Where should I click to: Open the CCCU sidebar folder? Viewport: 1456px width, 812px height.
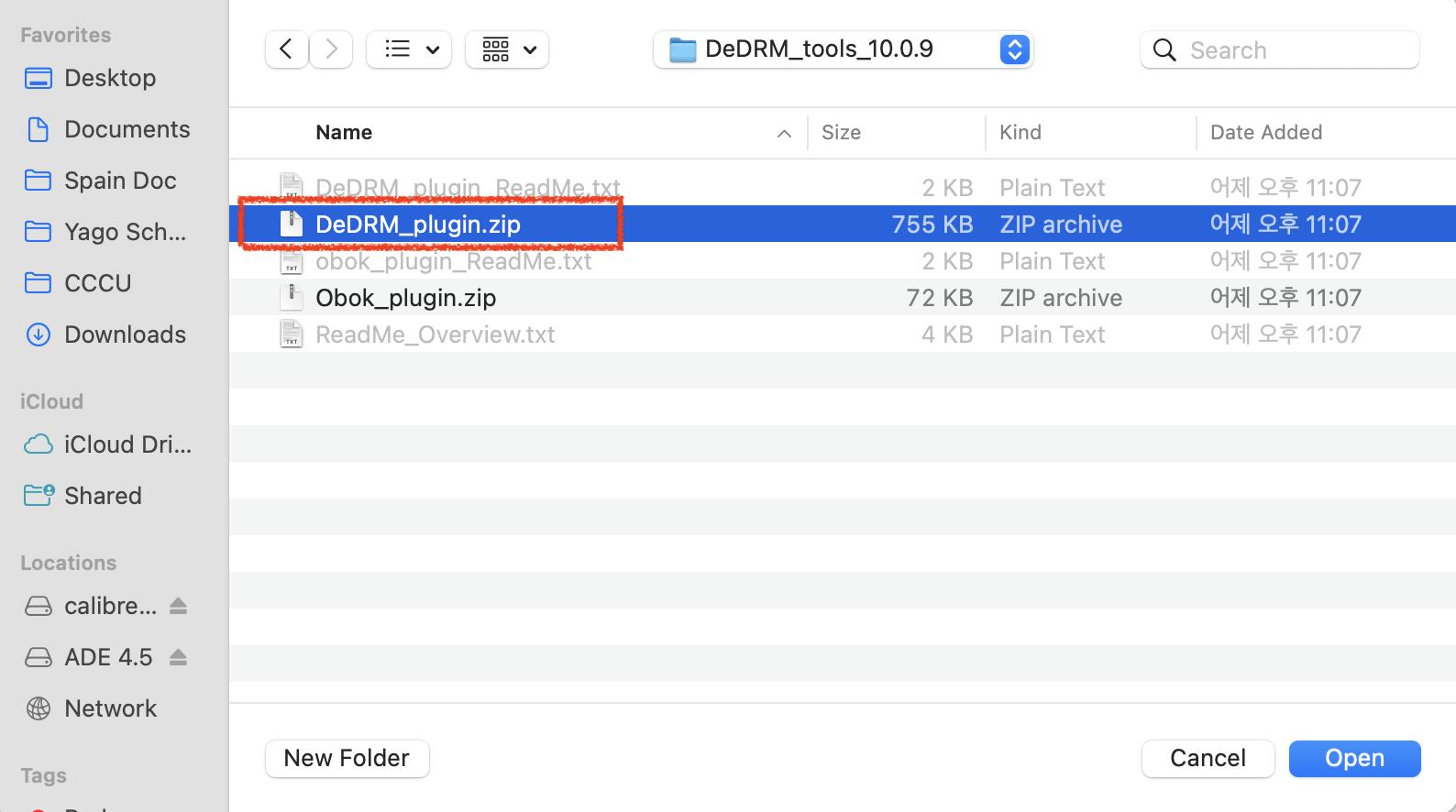pyautogui.click(x=98, y=283)
